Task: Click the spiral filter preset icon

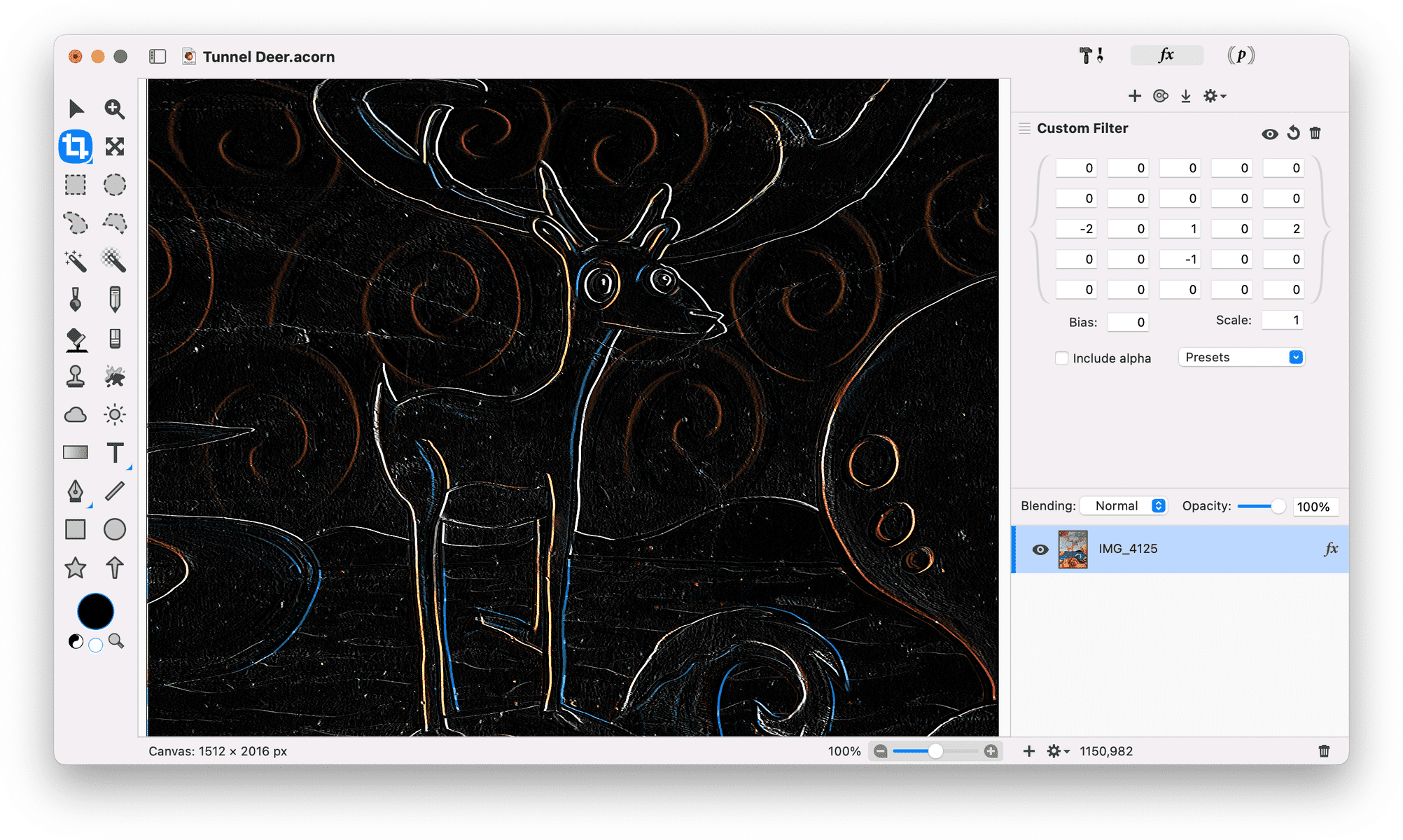Action: tap(1161, 96)
